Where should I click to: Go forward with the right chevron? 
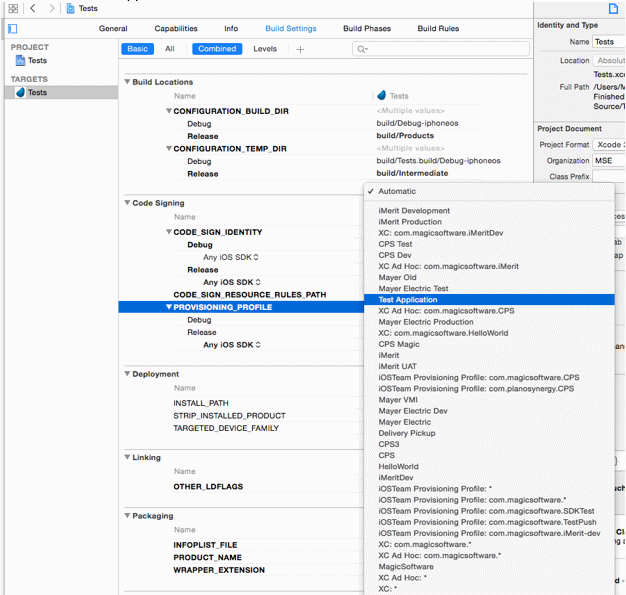point(52,8)
